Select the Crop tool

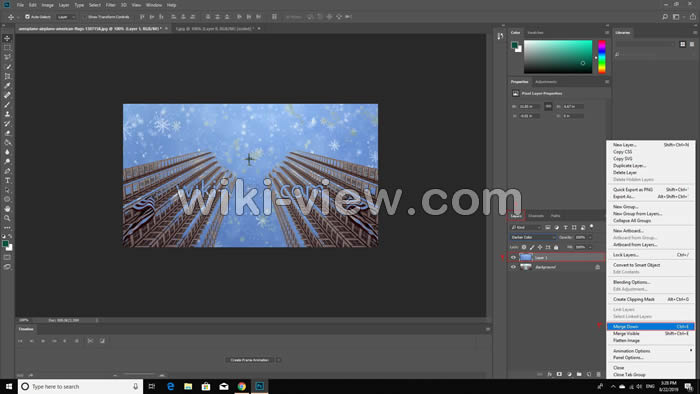point(7,76)
